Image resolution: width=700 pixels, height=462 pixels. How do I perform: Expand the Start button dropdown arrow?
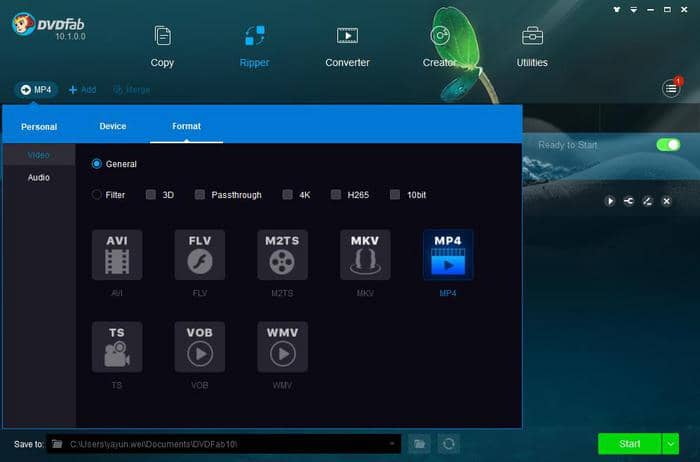(671, 444)
